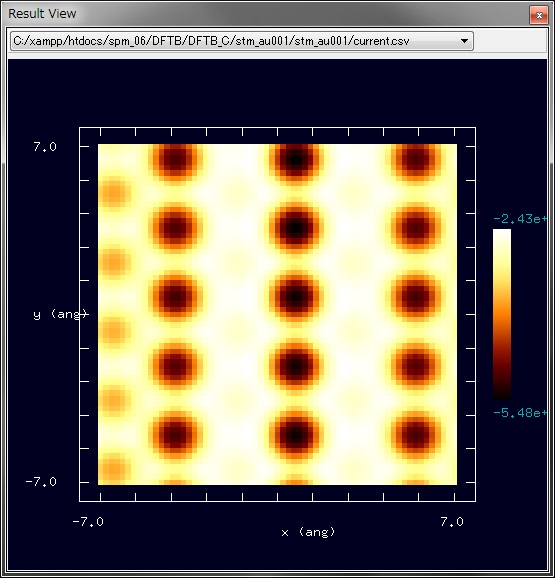Click the -7.0 label on the x axis
This screenshot has width=555, height=578.
point(88,522)
